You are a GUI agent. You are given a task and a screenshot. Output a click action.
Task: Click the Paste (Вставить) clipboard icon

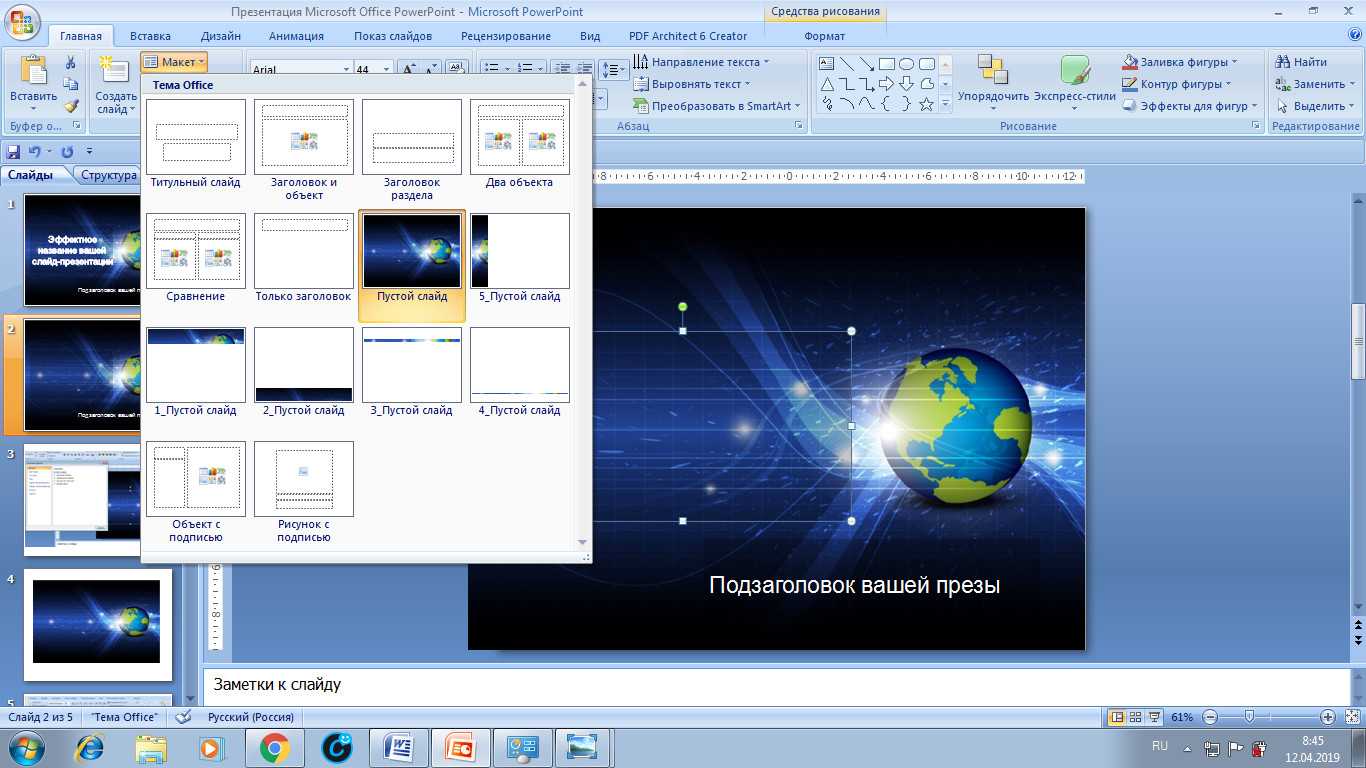click(33, 72)
